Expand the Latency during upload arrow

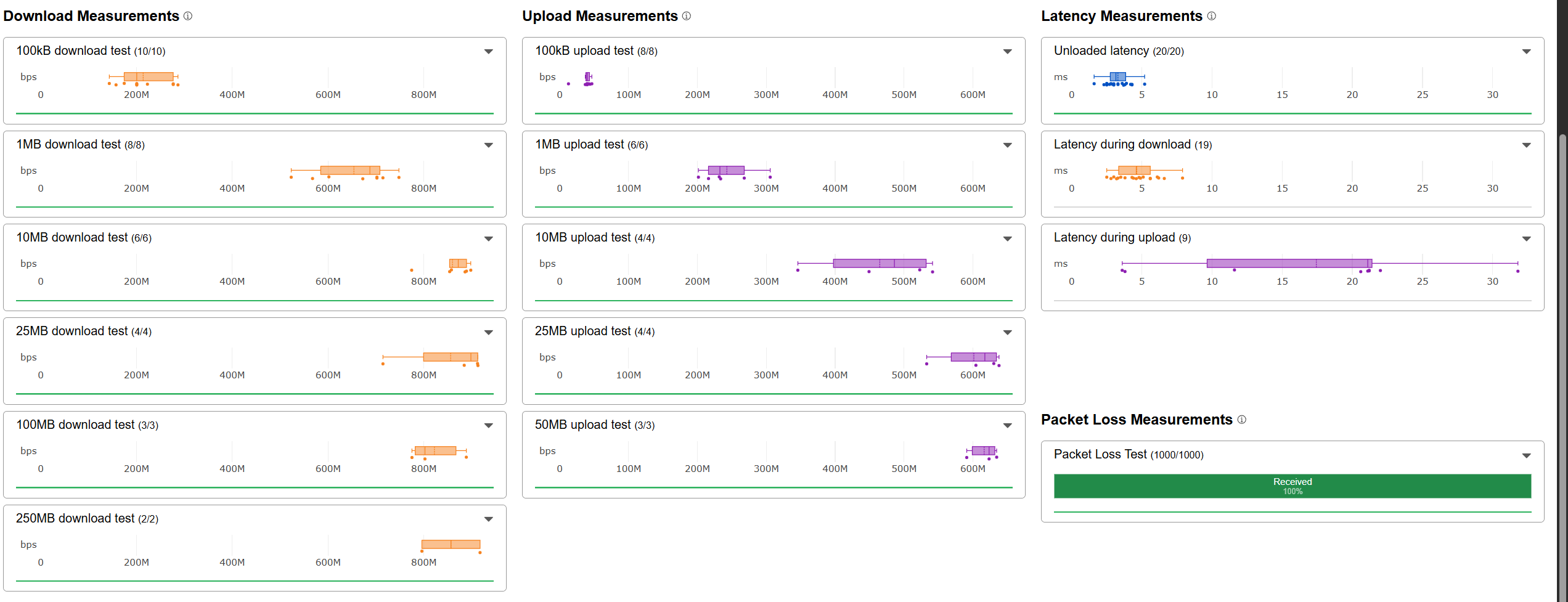click(1527, 239)
